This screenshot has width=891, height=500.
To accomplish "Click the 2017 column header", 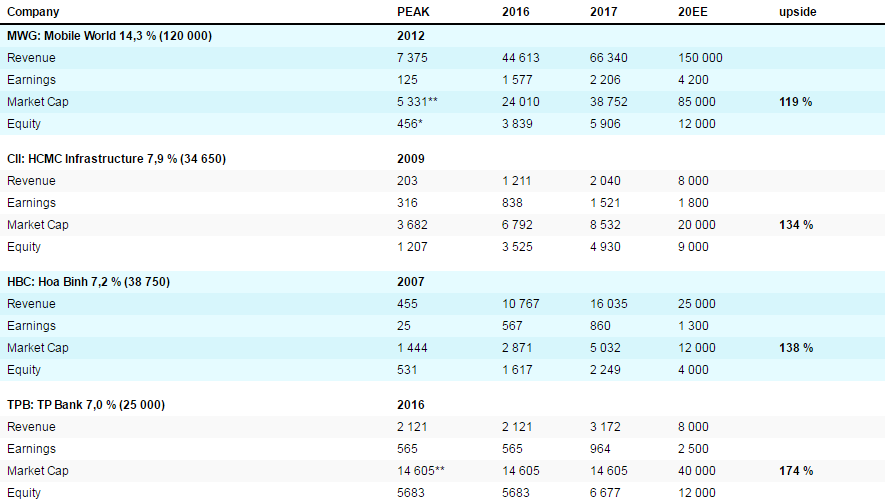I will click(604, 12).
